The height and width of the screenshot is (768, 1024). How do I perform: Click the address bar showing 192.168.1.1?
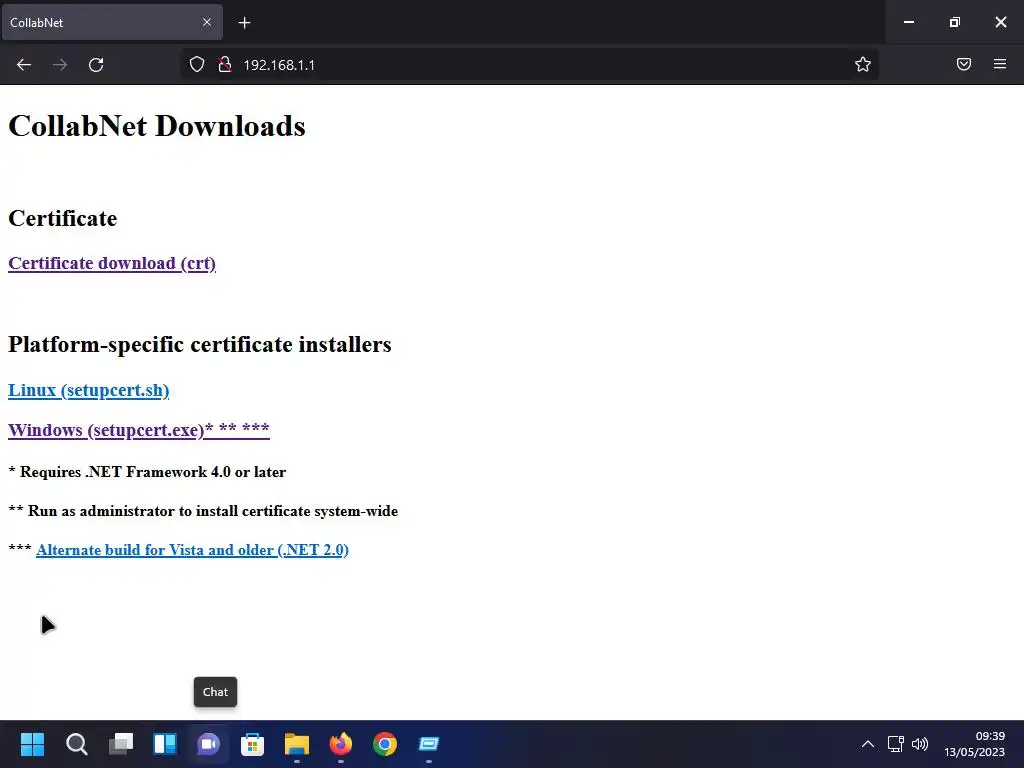(529, 65)
